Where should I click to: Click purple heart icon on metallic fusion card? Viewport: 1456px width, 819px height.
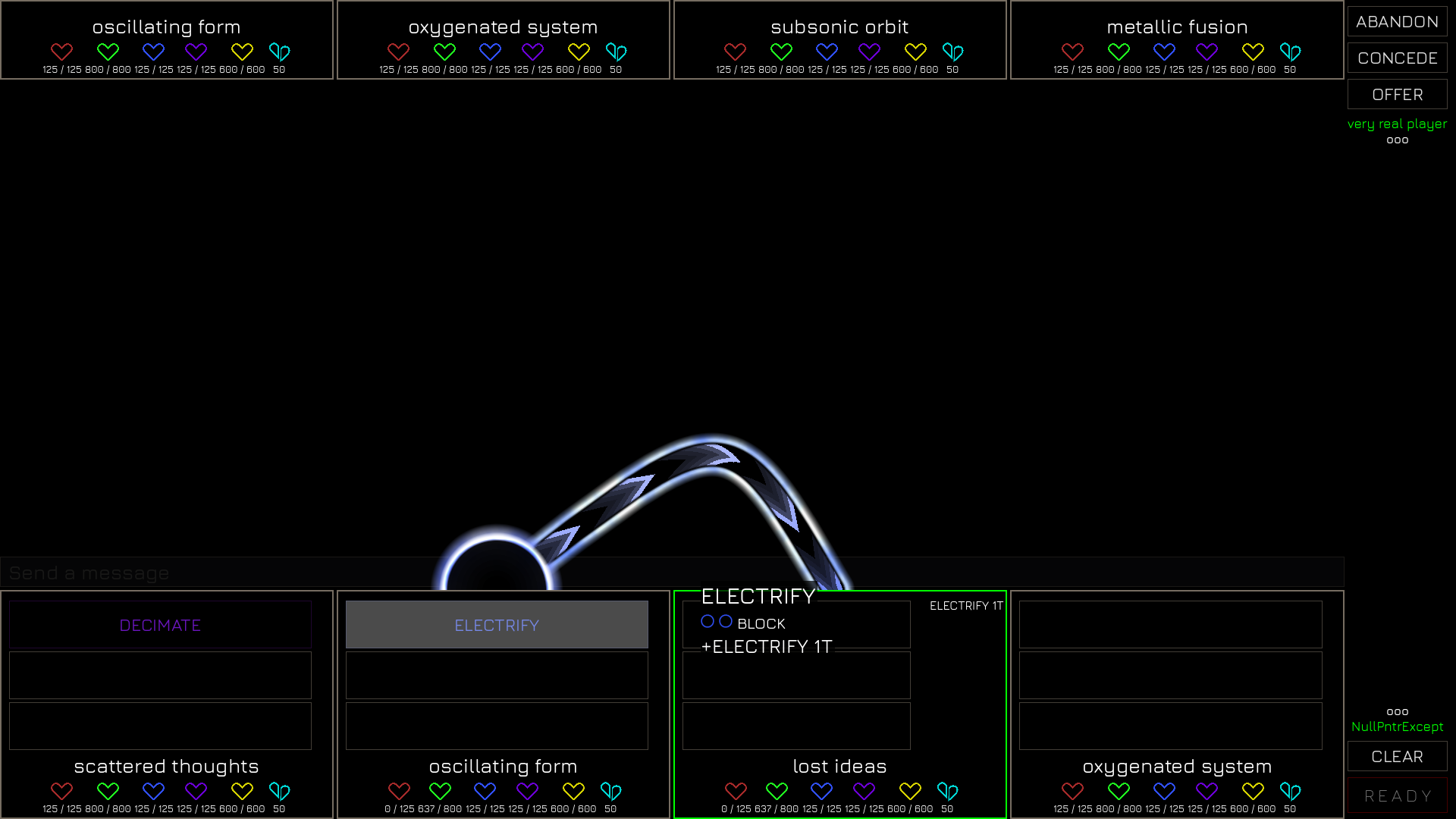[x=1207, y=52]
